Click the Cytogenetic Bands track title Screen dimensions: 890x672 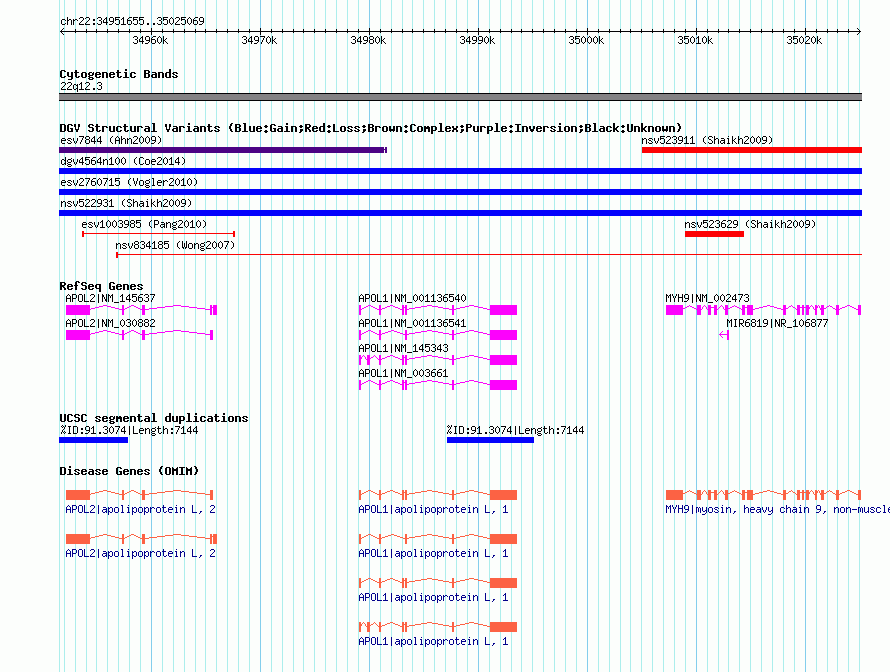click(x=119, y=74)
